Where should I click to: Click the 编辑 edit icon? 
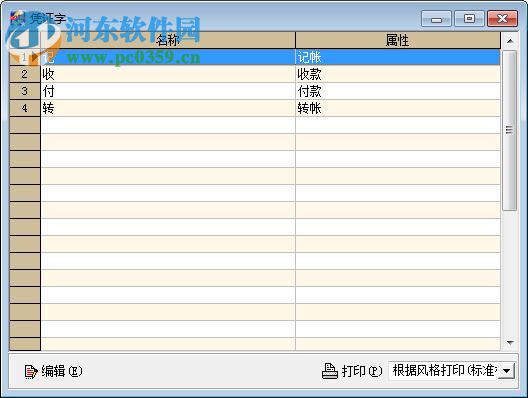(31, 372)
